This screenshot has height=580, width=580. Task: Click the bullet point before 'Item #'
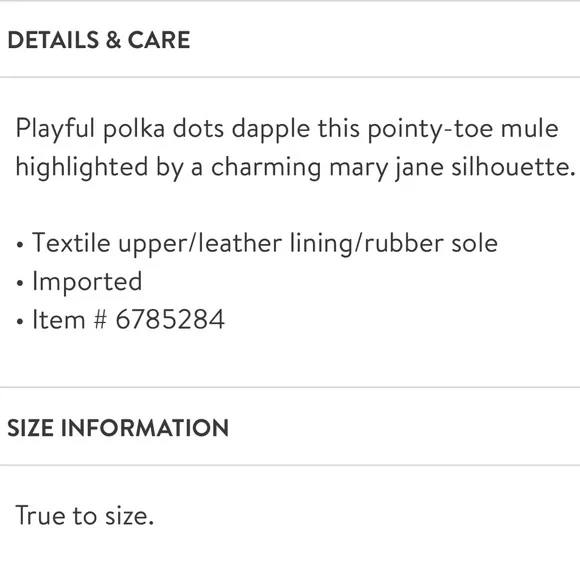20,321
